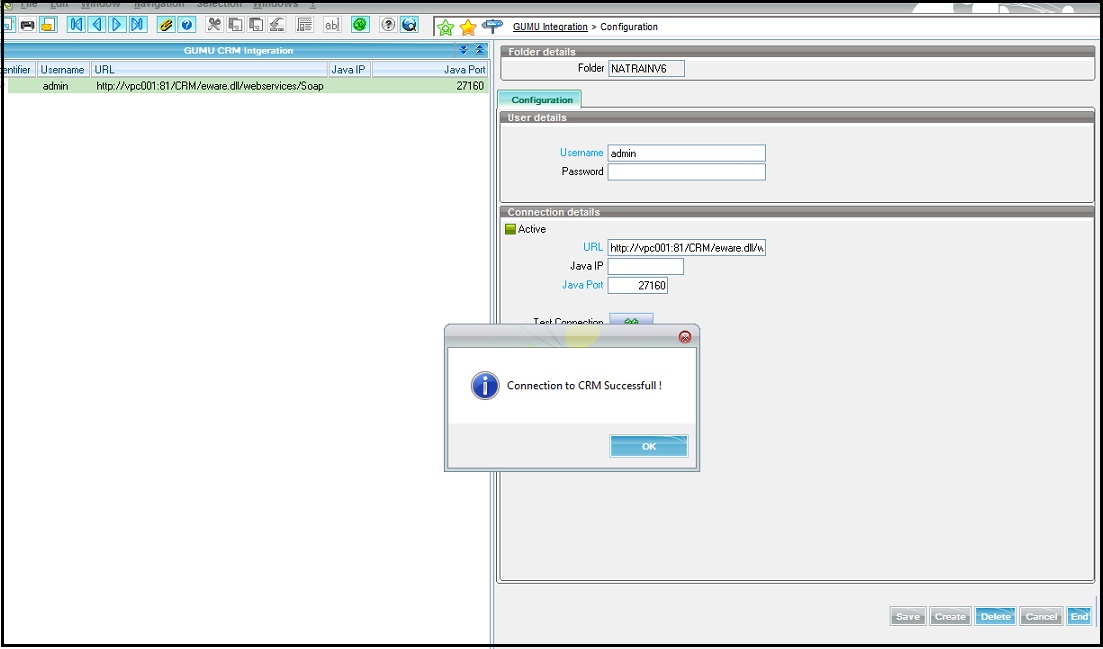
Task: Go to the first record arrow
Action: click(76, 25)
